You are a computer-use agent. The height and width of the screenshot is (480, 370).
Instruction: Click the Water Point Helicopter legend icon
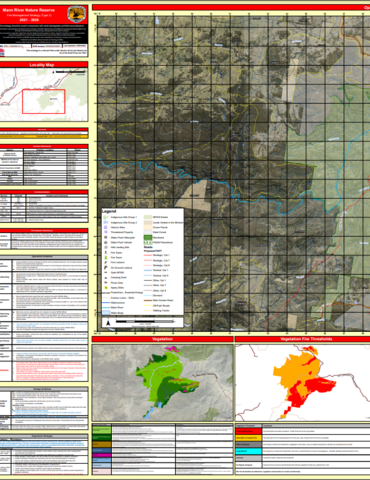[106, 237]
